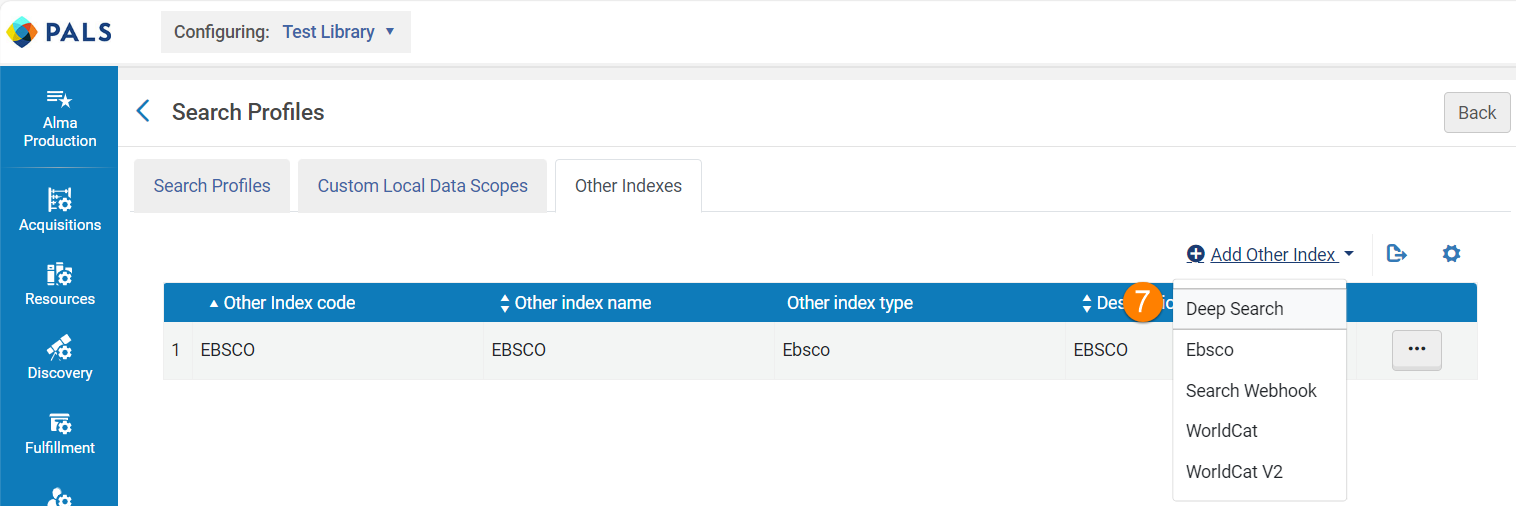This screenshot has width=1516, height=506.
Task: Open Alma Production sidebar menu
Action: coord(60,118)
